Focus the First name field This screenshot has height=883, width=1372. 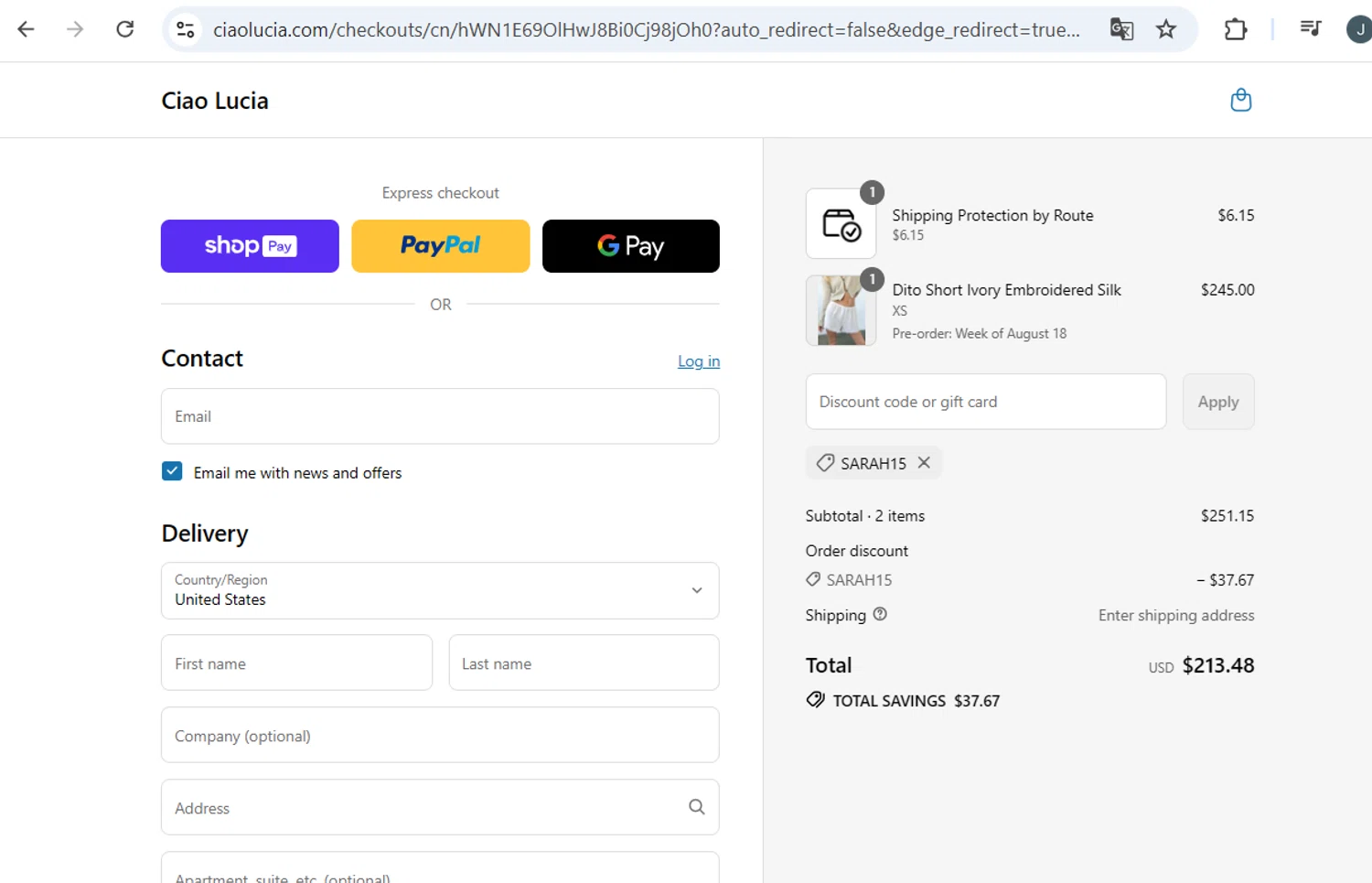click(x=296, y=662)
